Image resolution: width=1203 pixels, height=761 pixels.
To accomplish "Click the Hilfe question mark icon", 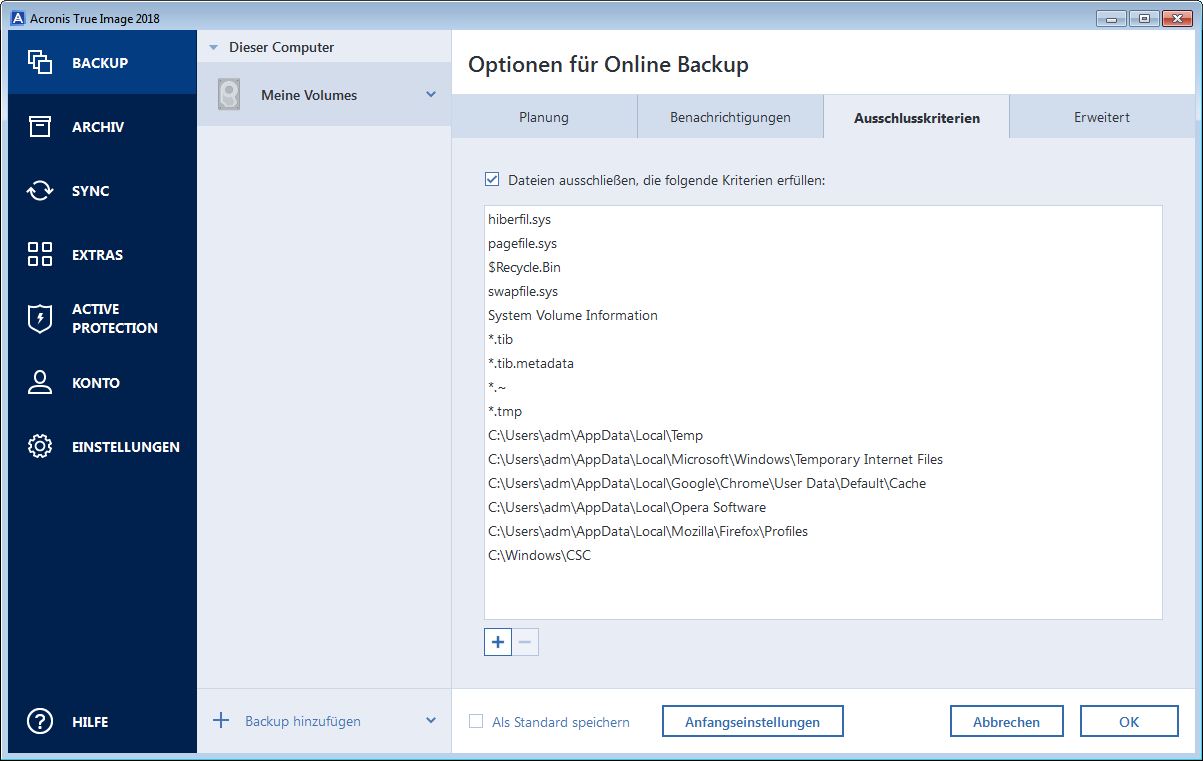I will [40, 721].
